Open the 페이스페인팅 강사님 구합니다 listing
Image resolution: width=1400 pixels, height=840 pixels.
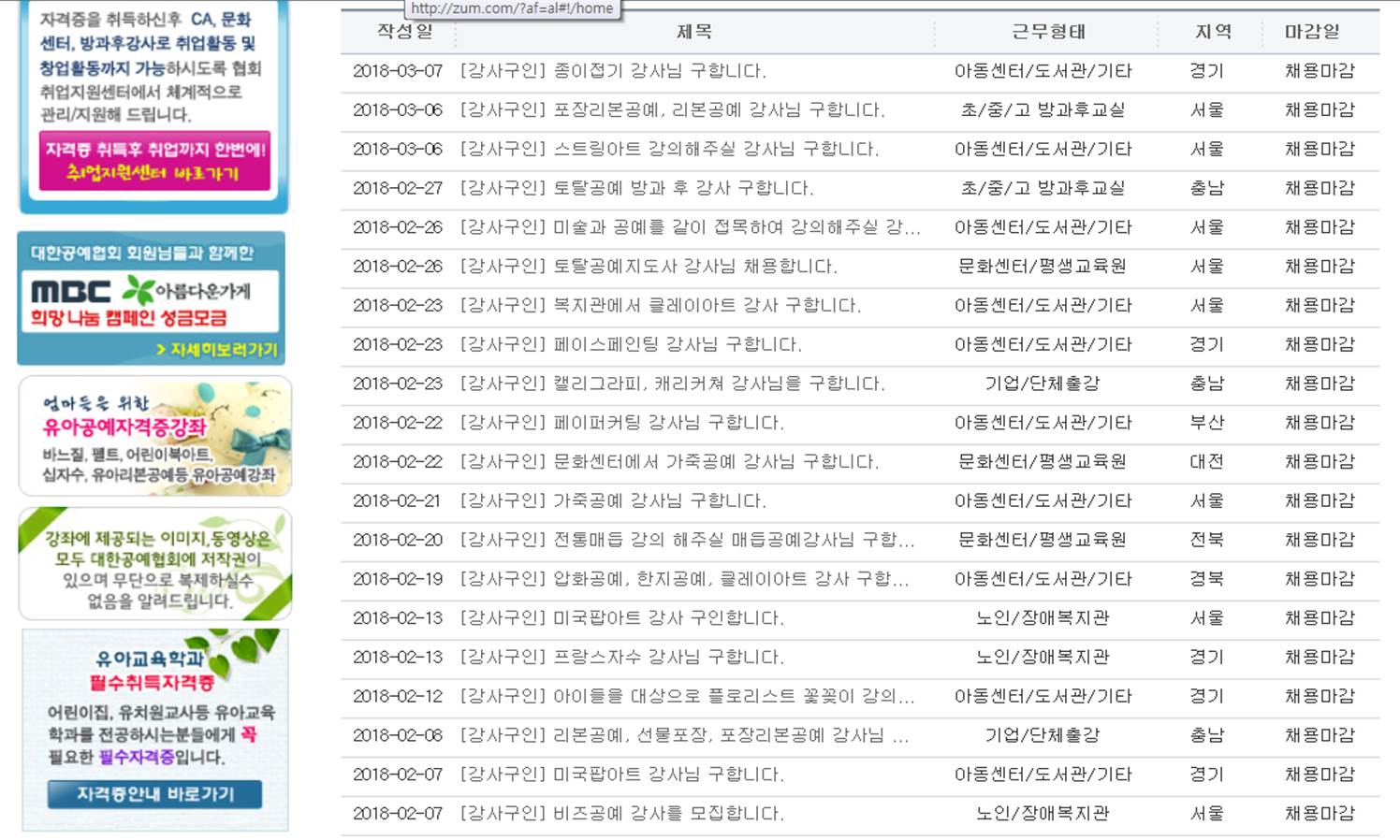point(631,345)
